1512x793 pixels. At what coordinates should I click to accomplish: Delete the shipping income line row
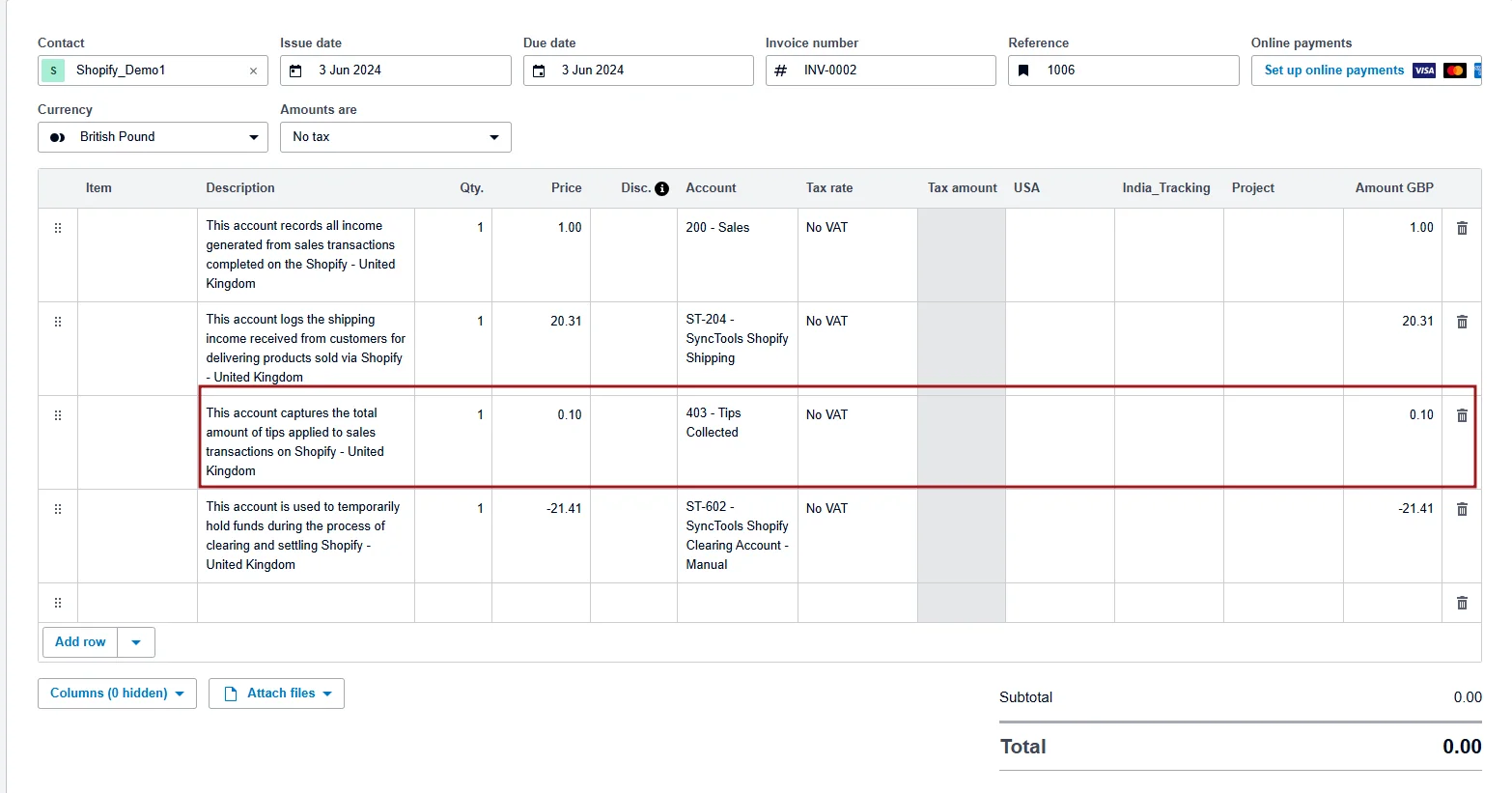point(1462,322)
